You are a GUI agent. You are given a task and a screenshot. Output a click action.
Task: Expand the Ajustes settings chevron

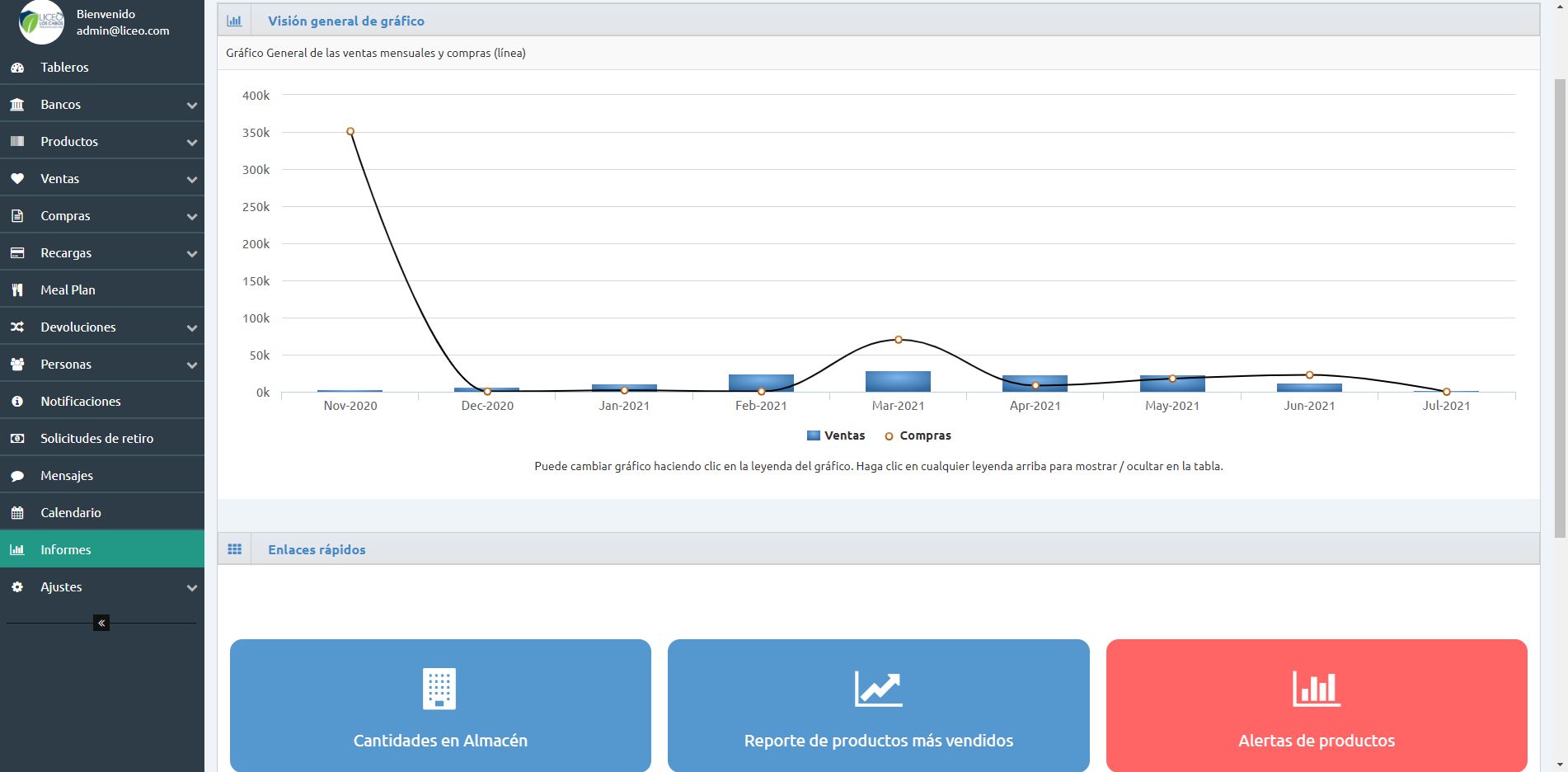click(x=192, y=587)
